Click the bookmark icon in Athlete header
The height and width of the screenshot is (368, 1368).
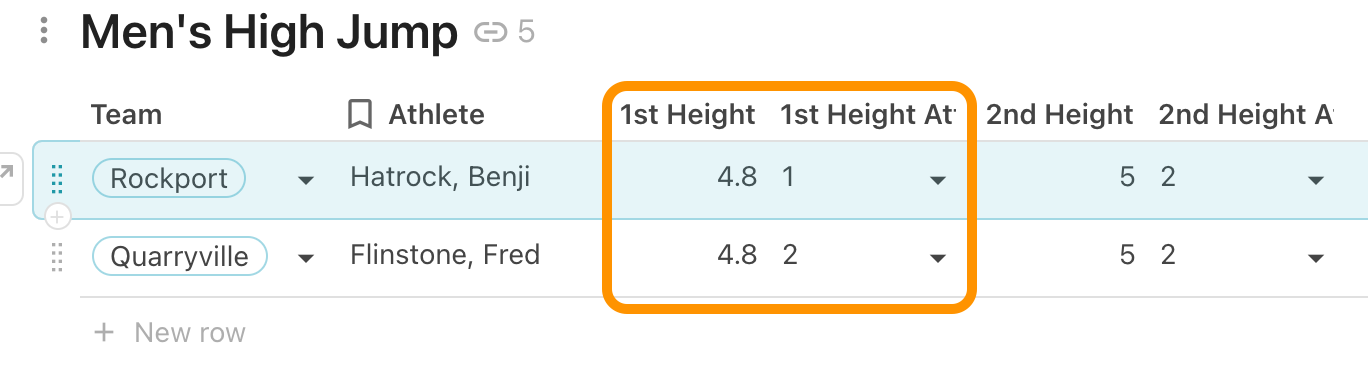360,115
